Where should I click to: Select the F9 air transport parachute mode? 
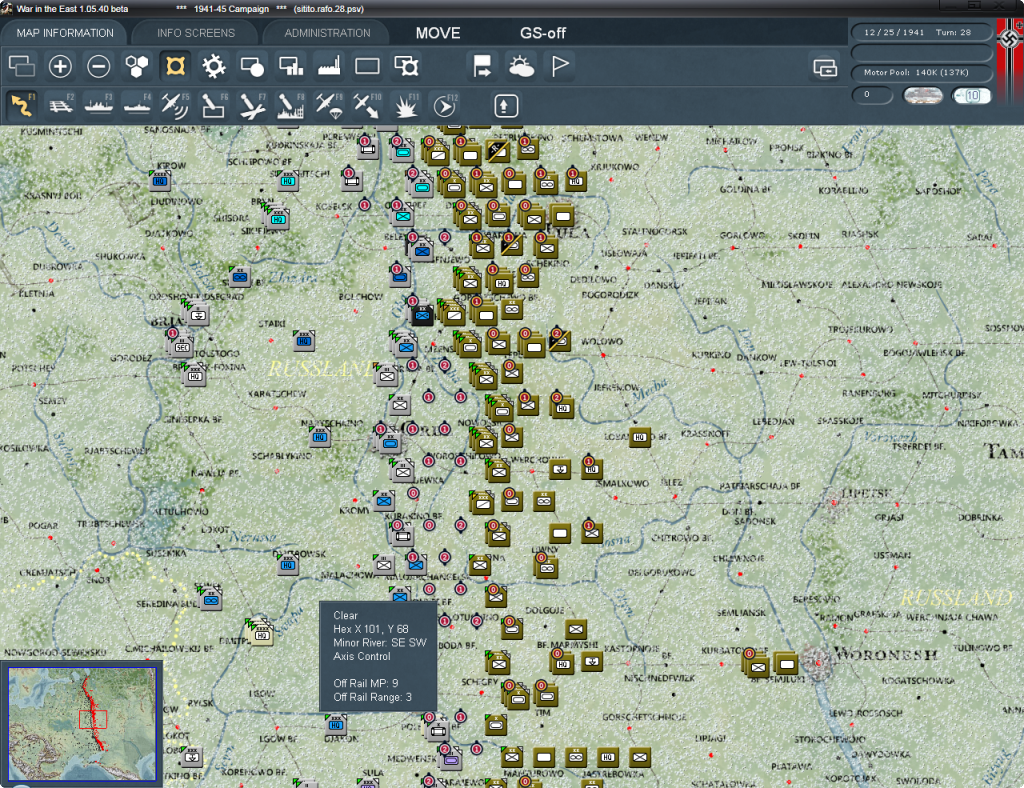[x=329, y=105]
